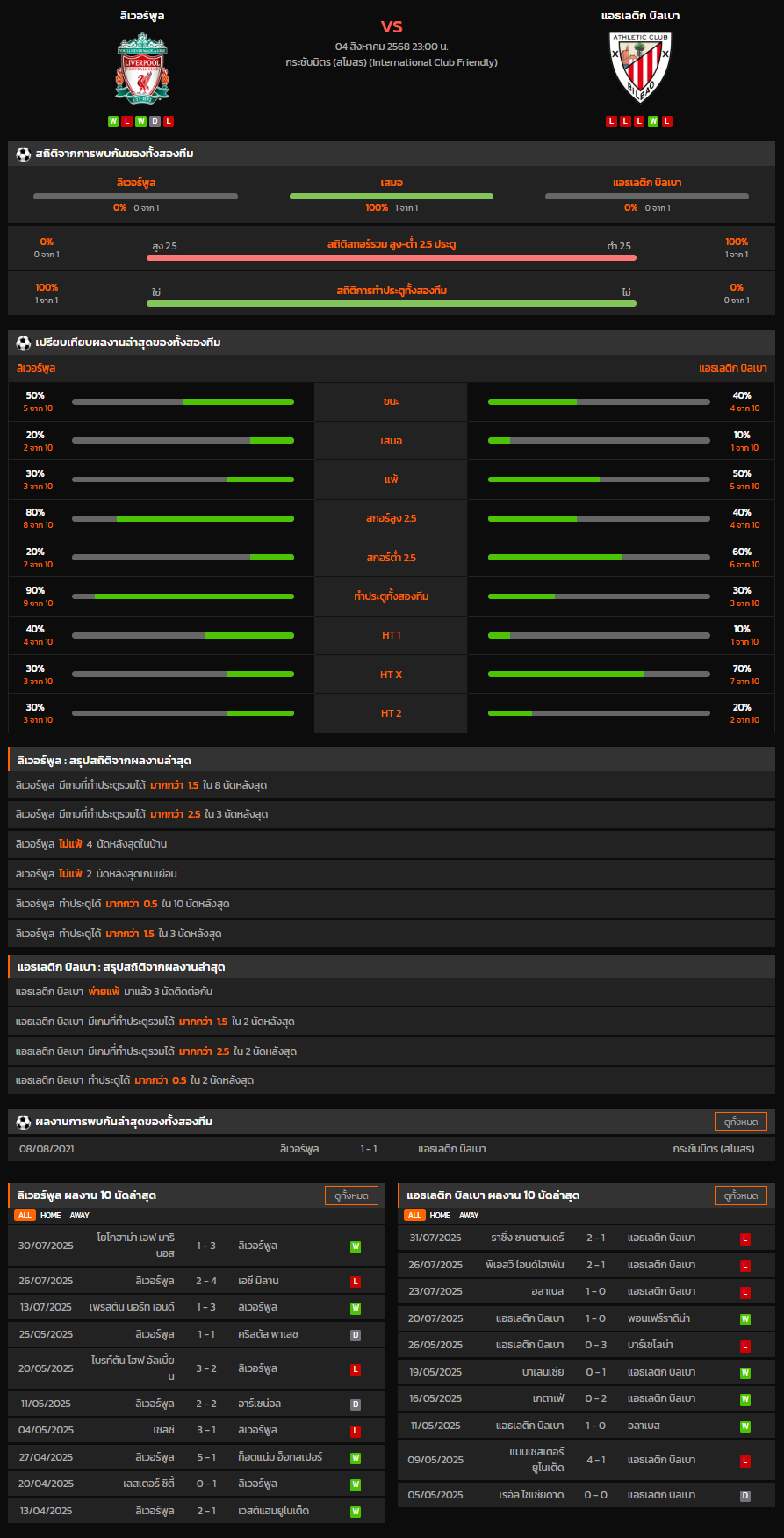The width and height of the screenshot is (784, 1538).
Task: Click the orange VS text between the two teams
Action: tap(392, 27)
